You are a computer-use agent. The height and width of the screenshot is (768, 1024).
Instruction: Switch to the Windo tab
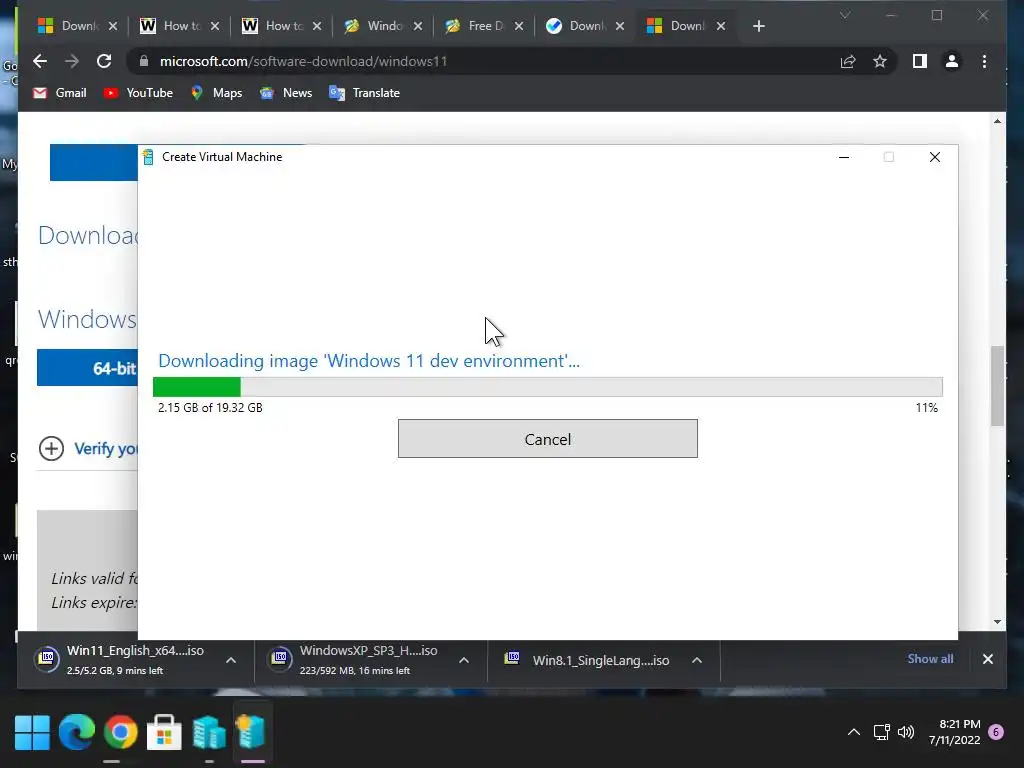pos(374,26)
